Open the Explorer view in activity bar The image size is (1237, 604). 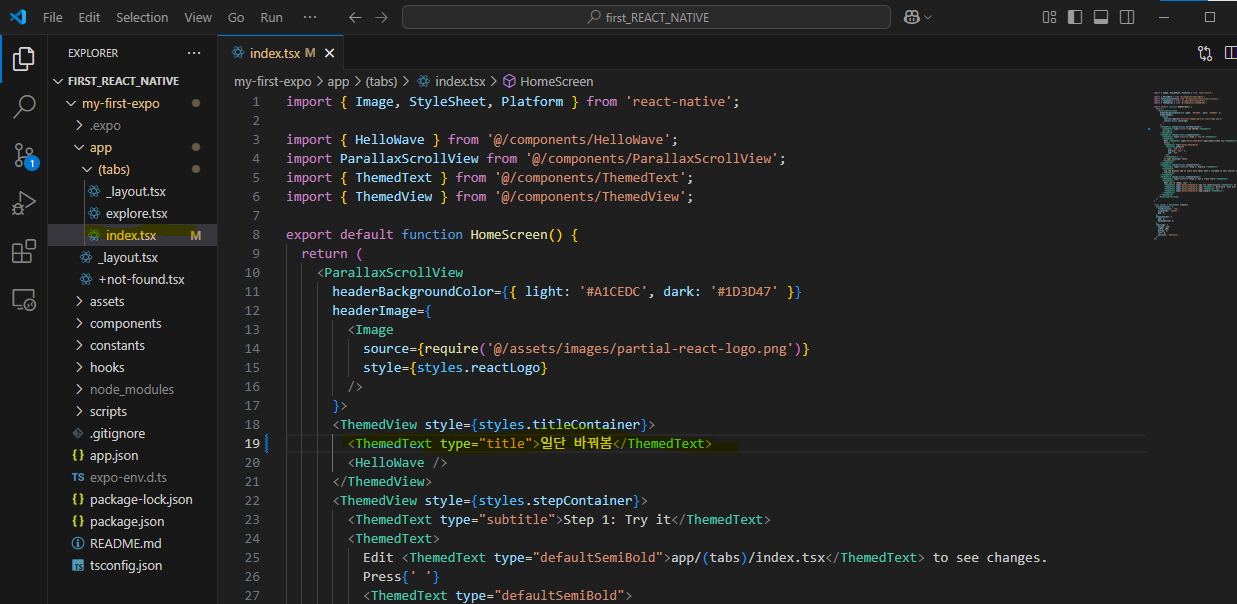click(x=24, y=59)
